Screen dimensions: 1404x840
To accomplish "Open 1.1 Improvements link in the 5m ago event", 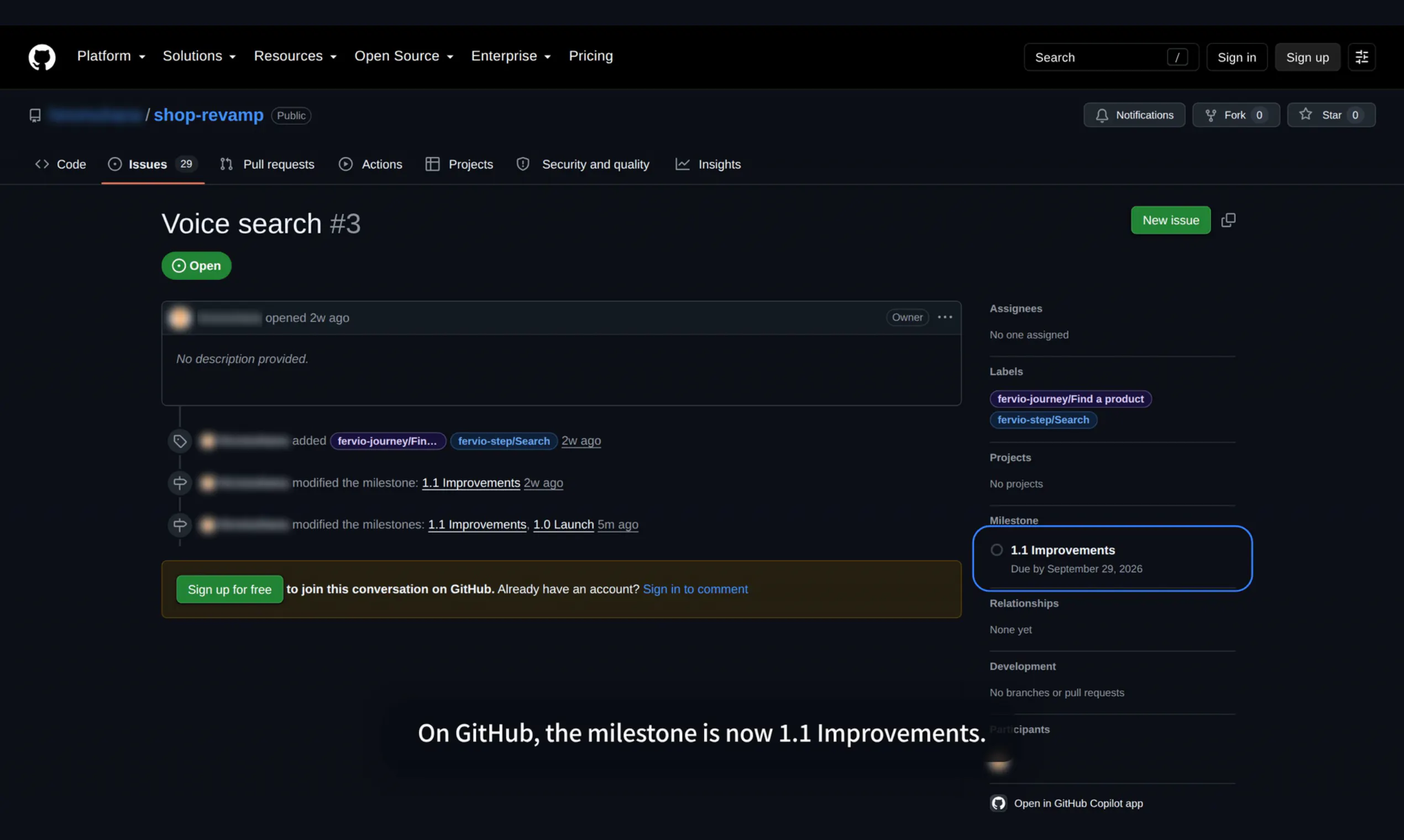I will [x=477, y=524].
